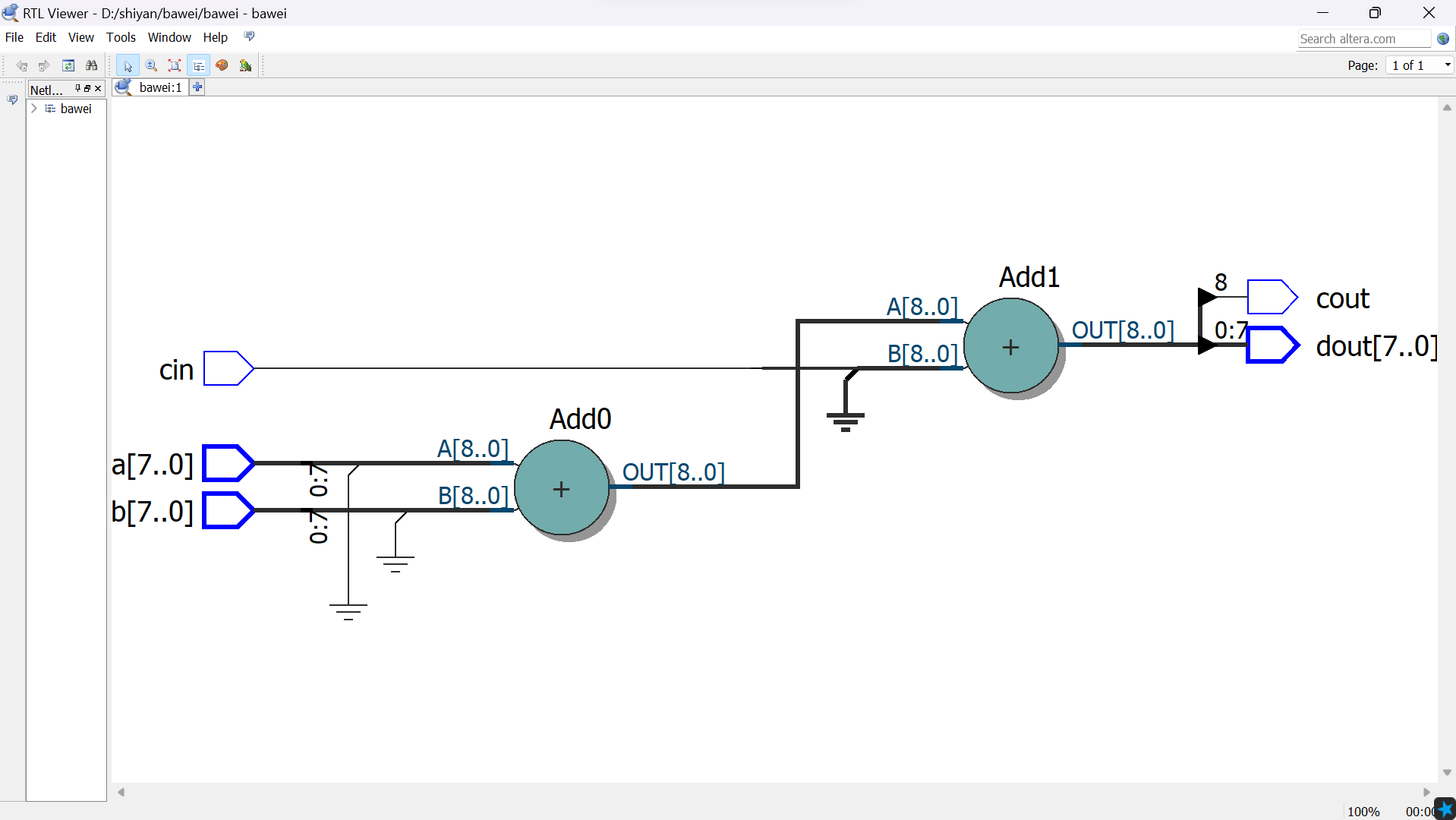Open the Edit menu
Viewport: 1456px width, 820px height.
point(46,37)
